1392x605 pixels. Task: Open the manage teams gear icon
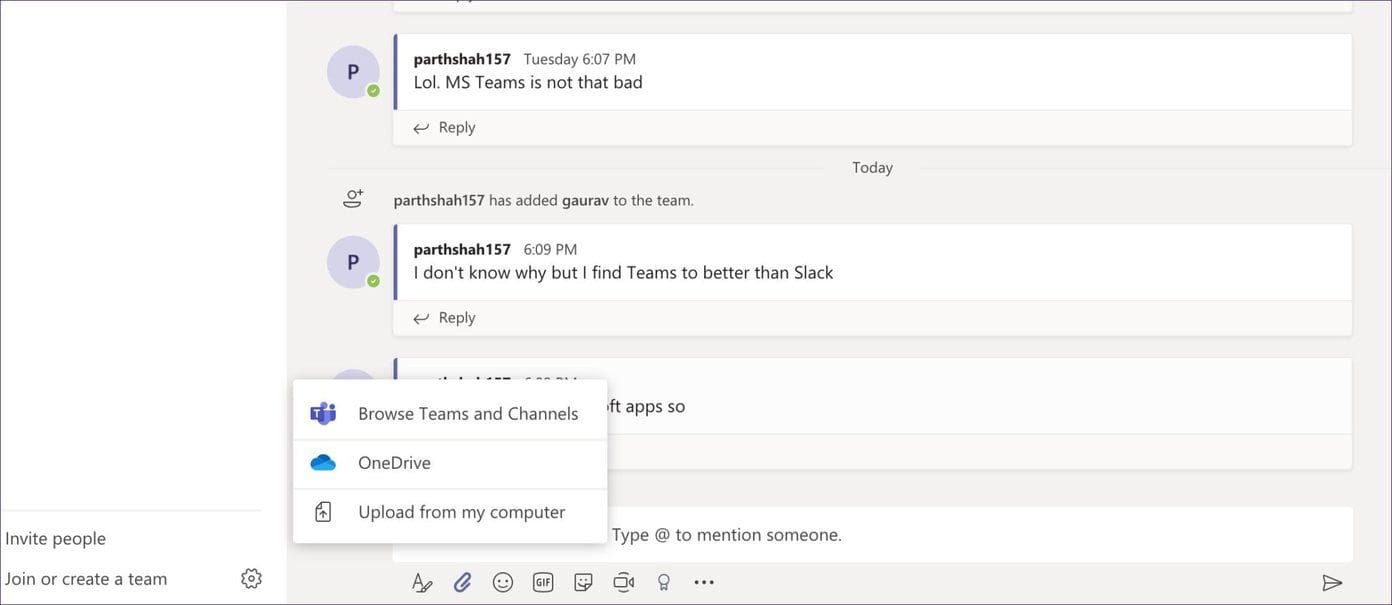click(251, 578)
